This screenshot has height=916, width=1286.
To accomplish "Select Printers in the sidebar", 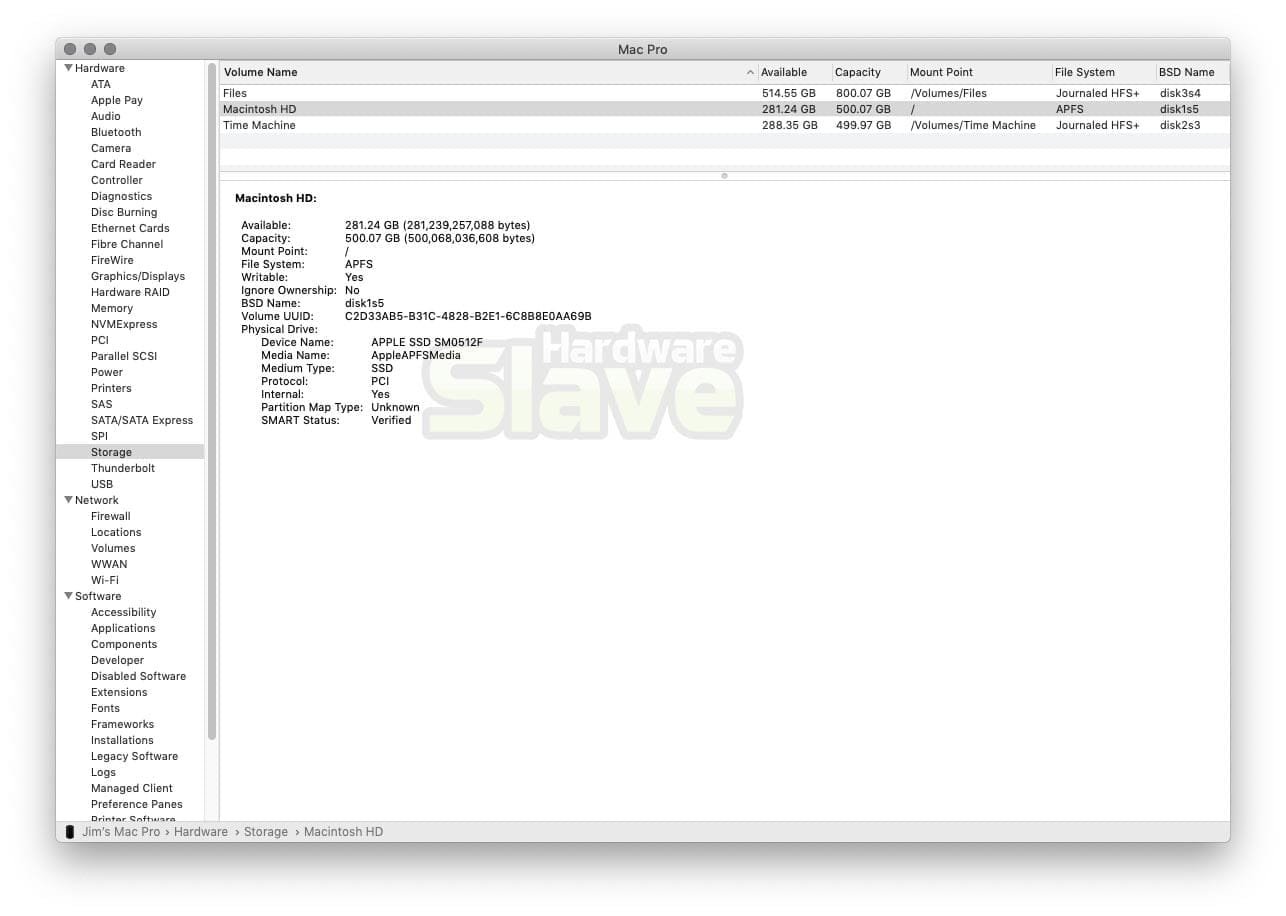I will [111, 388].
